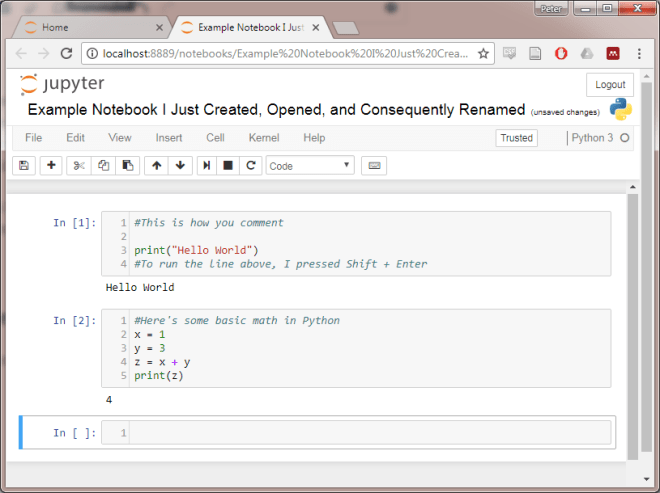Click the gray screen-shaped extension icon
This screenshot has height=493, width=660.
pos(509,53)
